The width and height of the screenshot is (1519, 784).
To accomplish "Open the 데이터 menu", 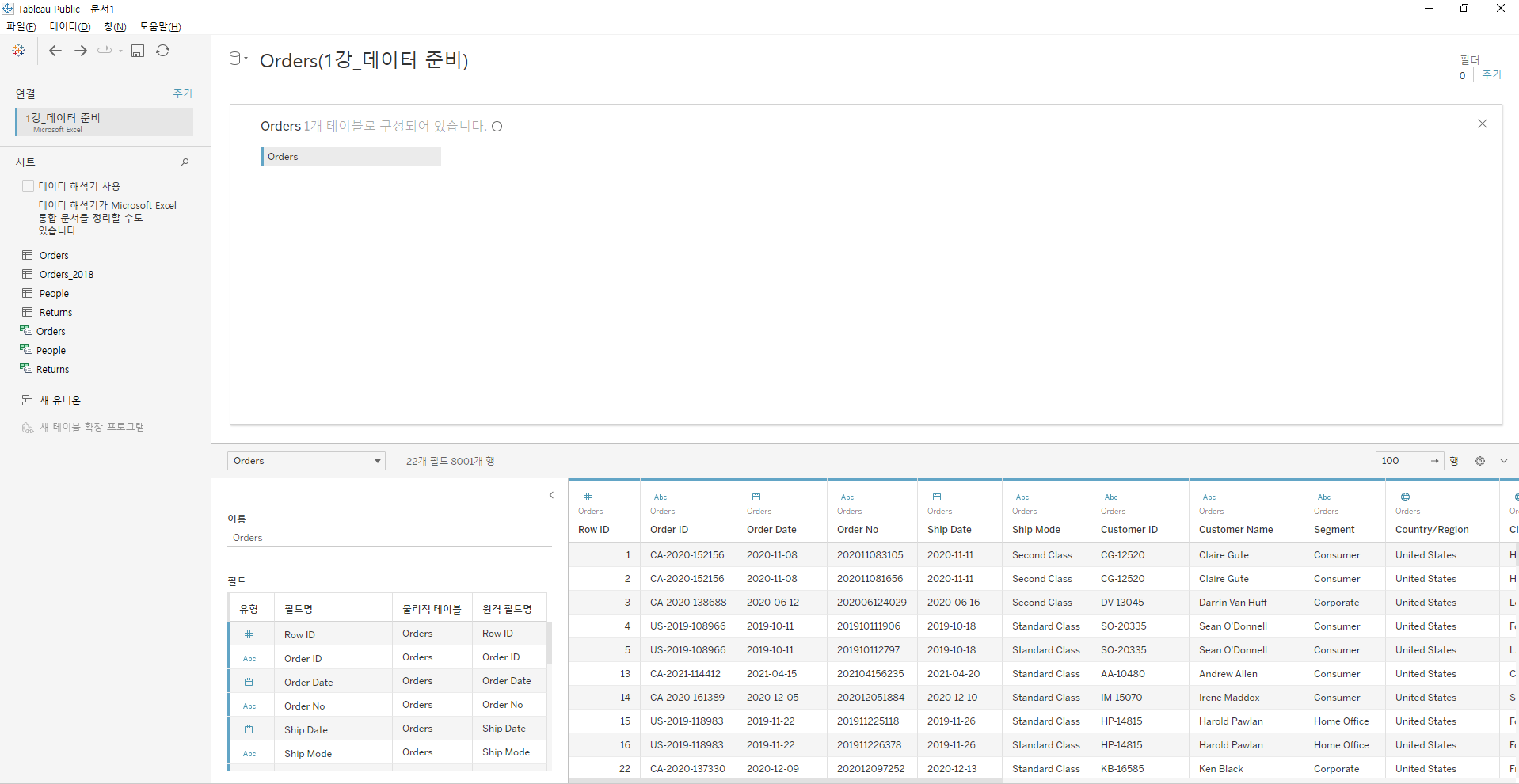I will (x=70, y=27).
